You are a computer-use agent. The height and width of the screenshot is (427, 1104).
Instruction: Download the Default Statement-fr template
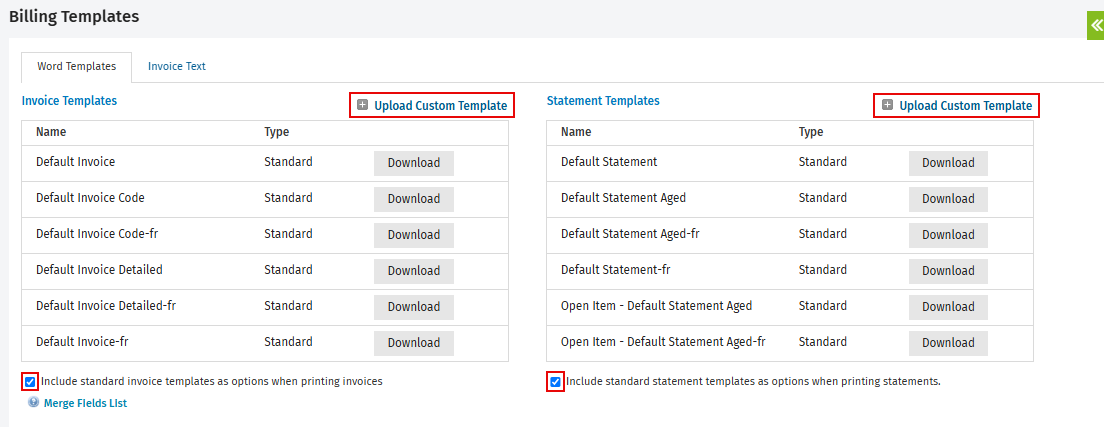948,271
